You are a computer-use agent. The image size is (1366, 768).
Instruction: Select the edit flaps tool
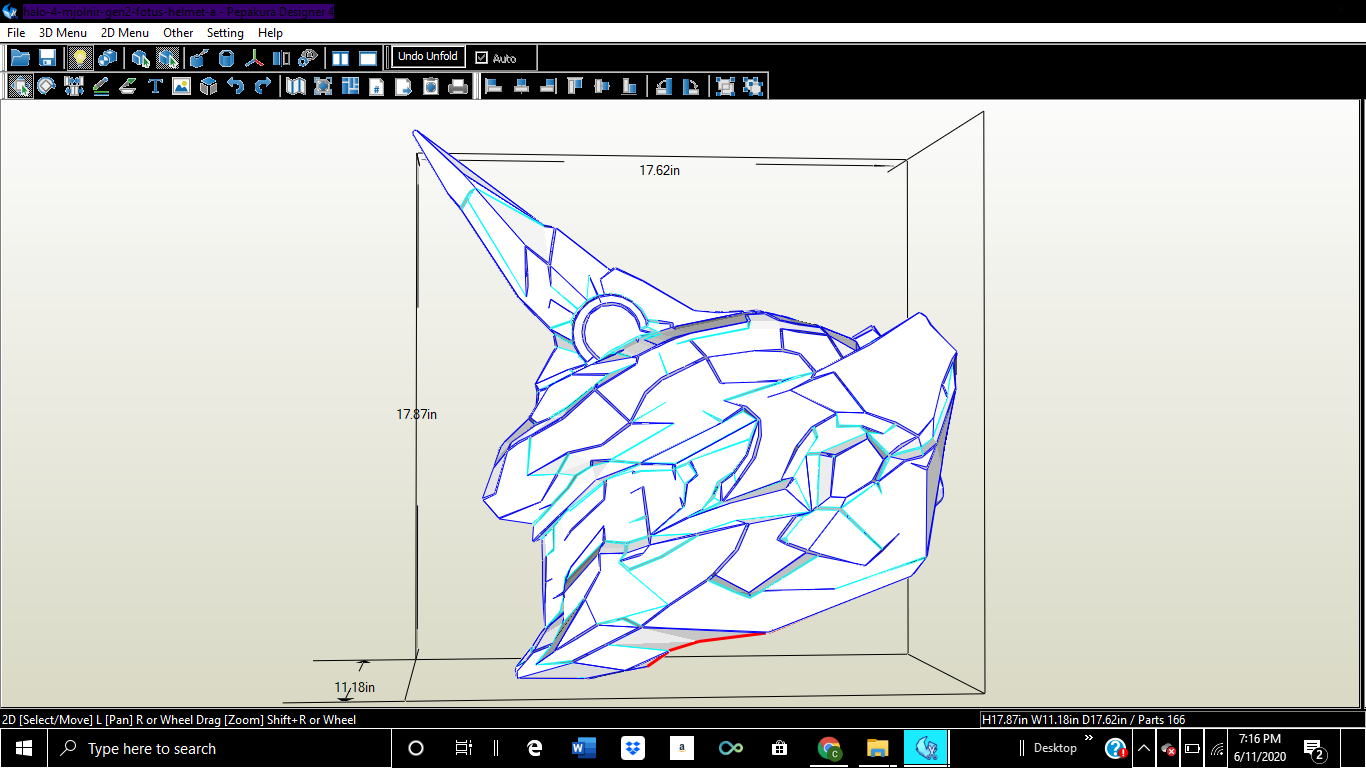(128, 86)
